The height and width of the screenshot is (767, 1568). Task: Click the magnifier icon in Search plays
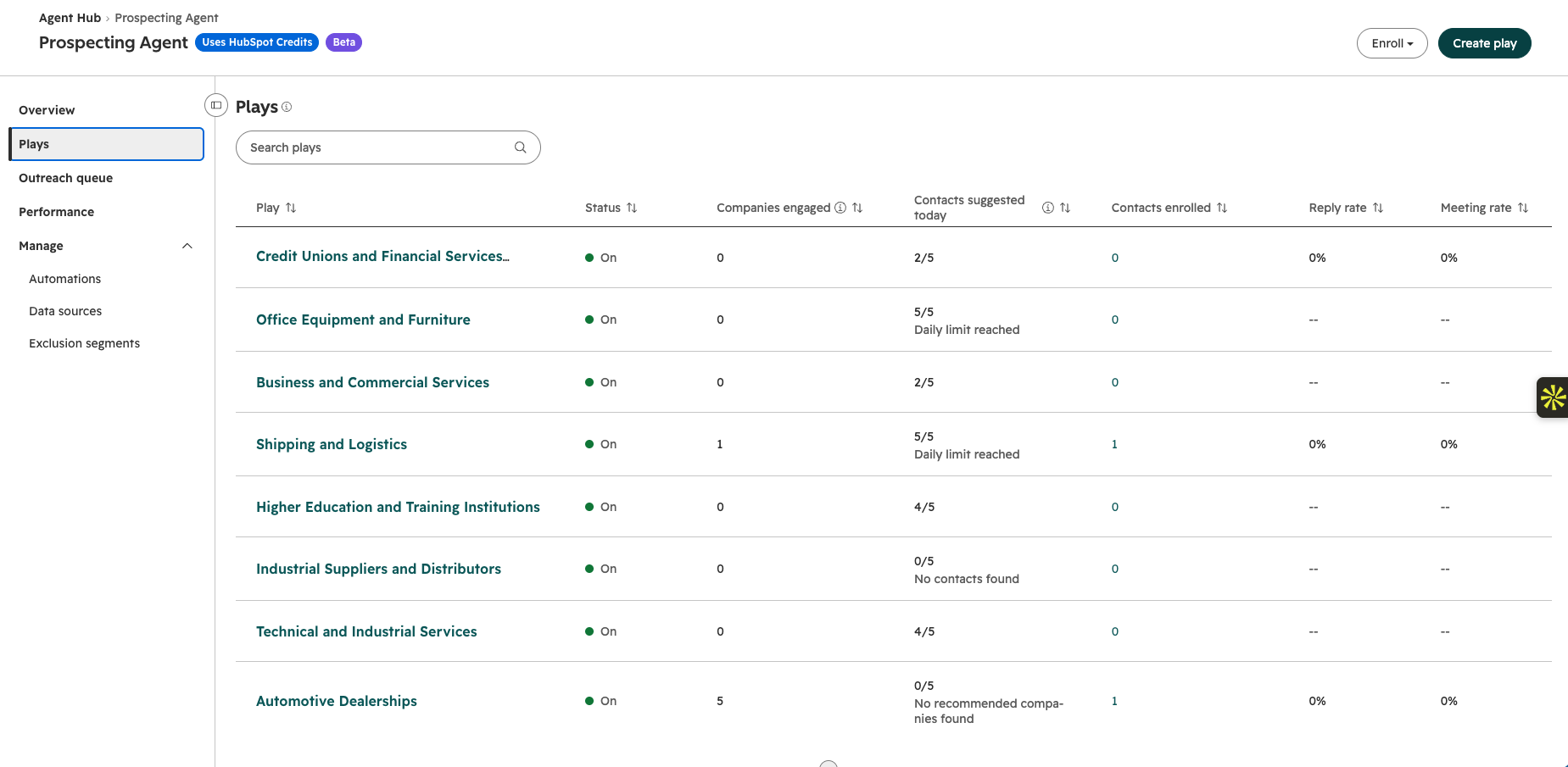click(x=521, y=147)
